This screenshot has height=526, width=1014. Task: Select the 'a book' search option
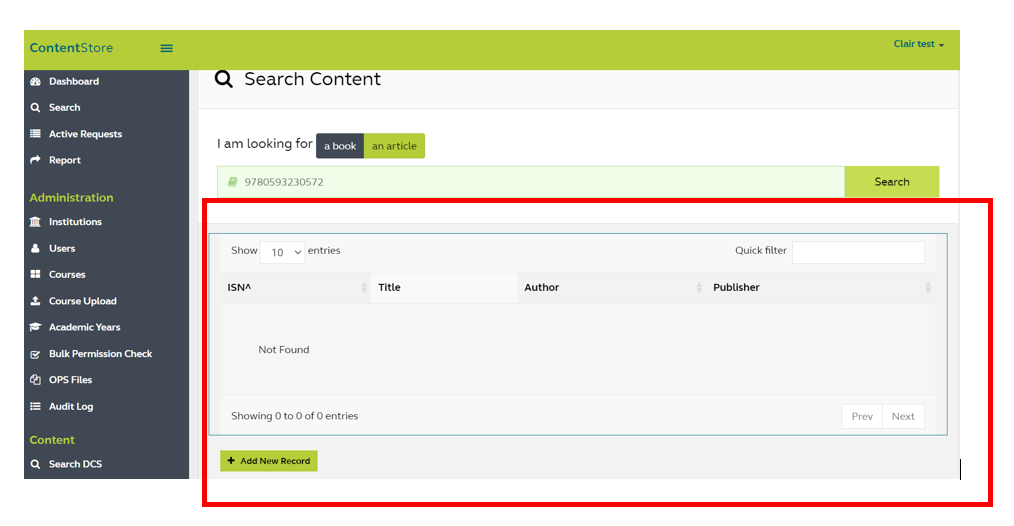[340, 146]
